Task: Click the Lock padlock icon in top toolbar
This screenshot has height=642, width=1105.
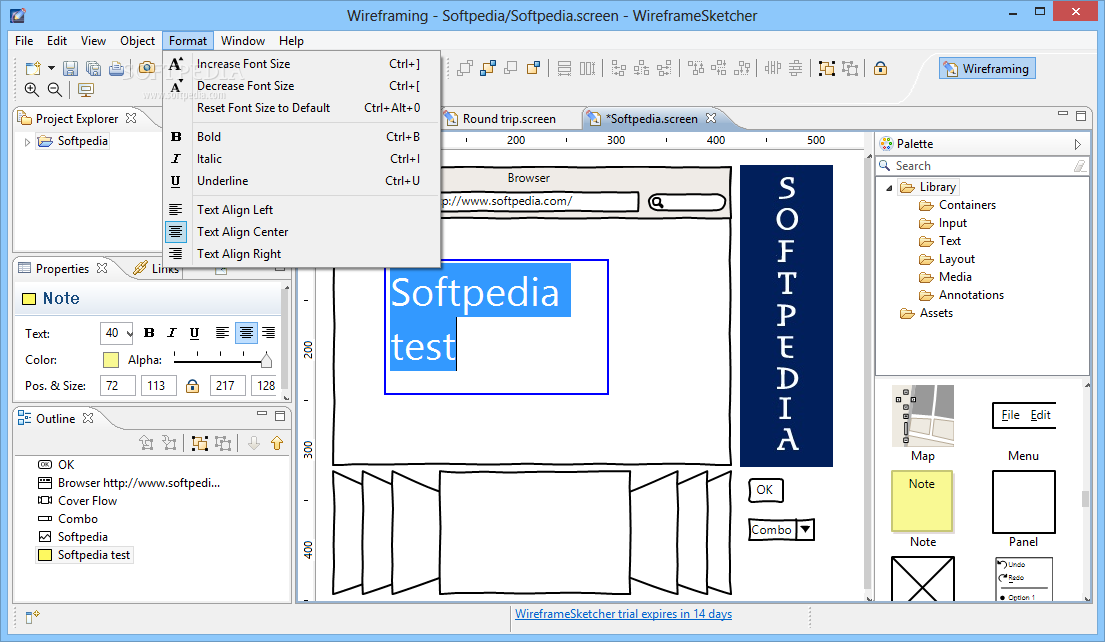Action: coord(880,68)
